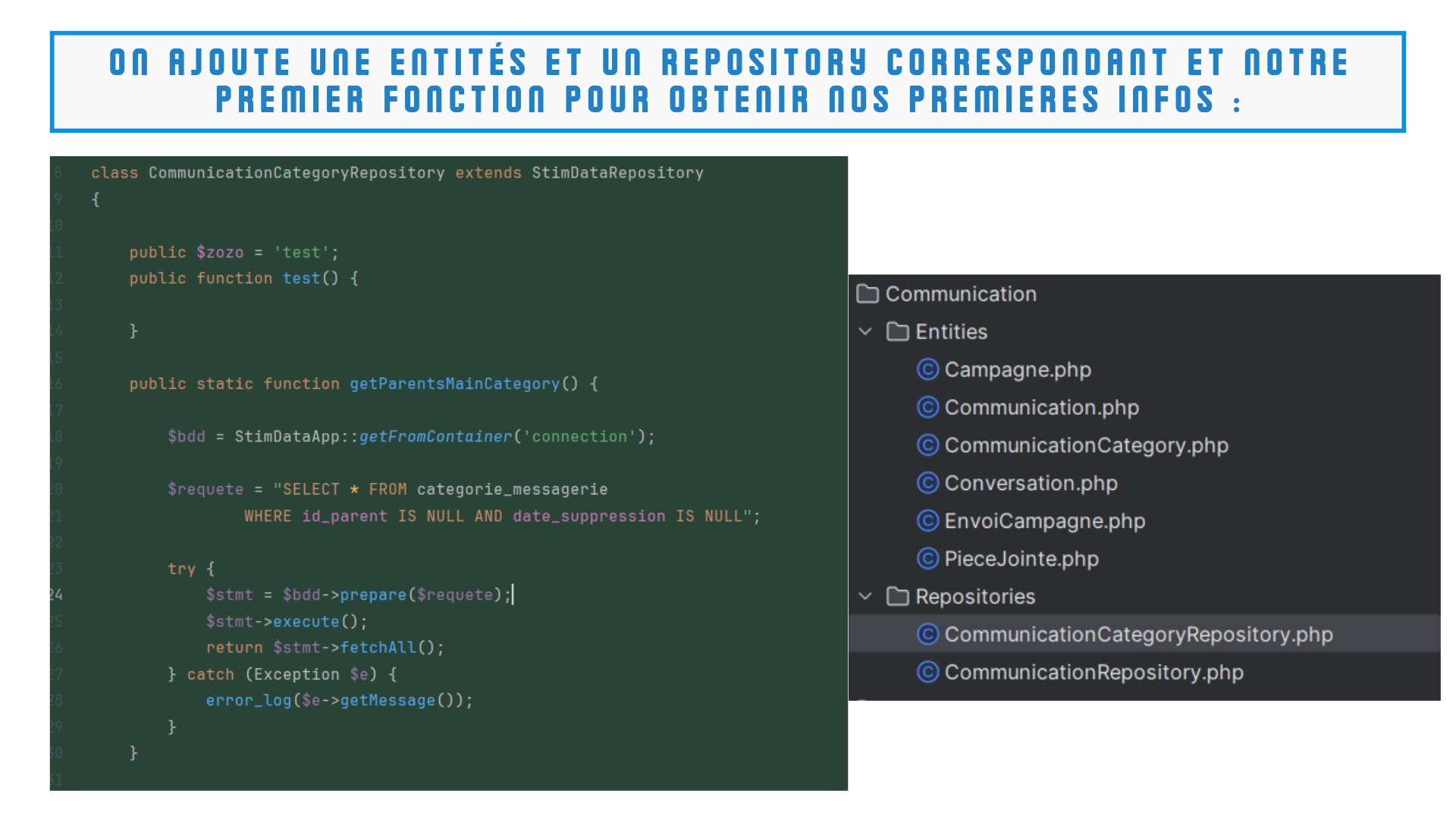The height and width of the screenshot is (819, 1456).
Task: Click the StimDataRepository parent class name
Action: [617, 173]
